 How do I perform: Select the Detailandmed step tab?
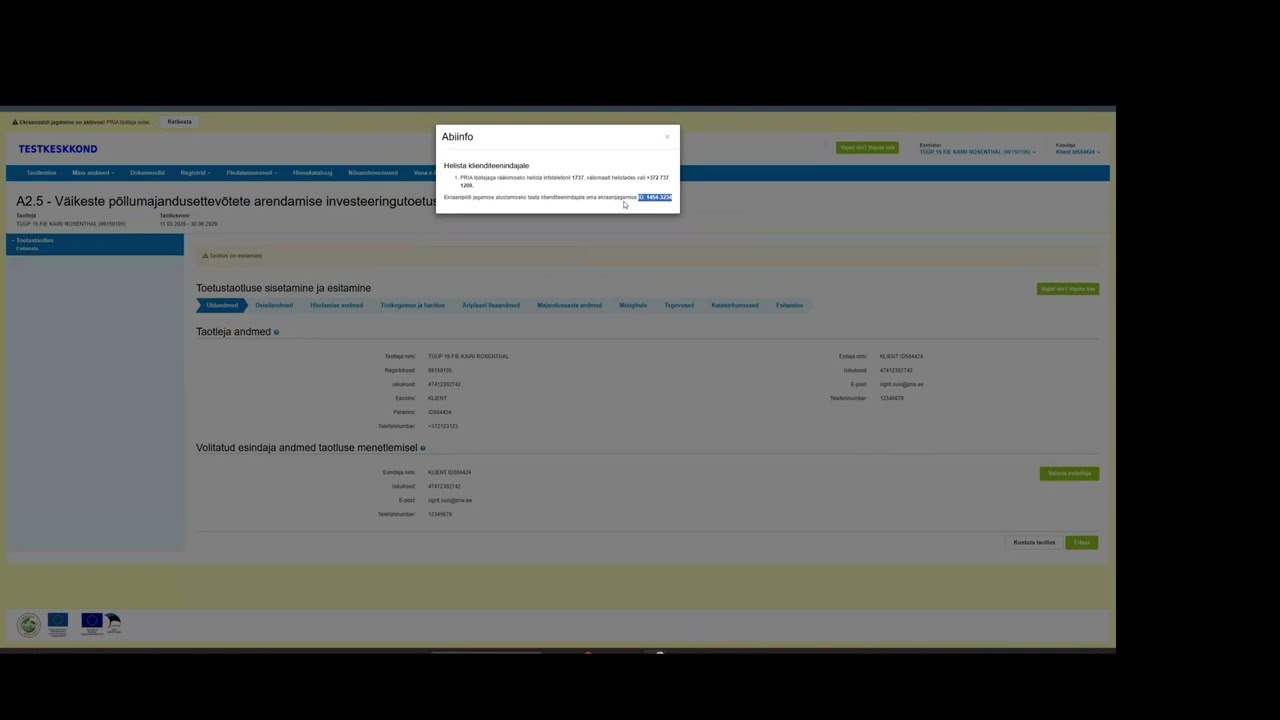pos(274,305)
